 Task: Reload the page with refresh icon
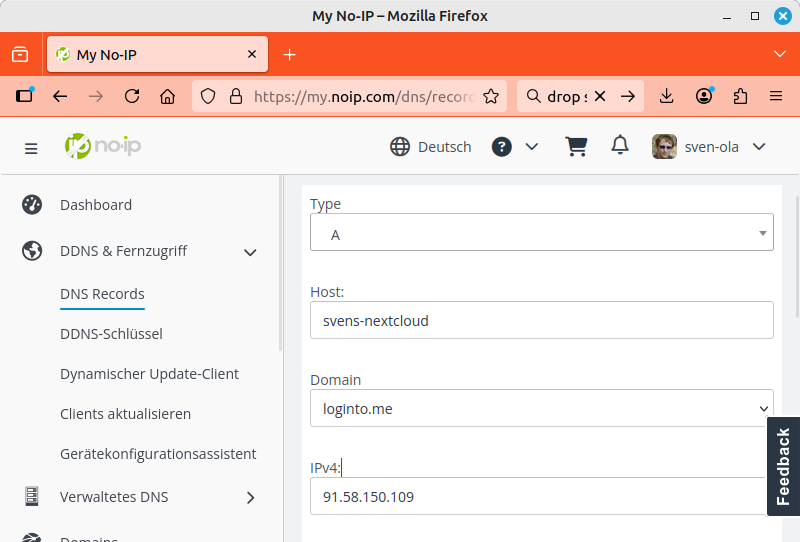[132, 96]
